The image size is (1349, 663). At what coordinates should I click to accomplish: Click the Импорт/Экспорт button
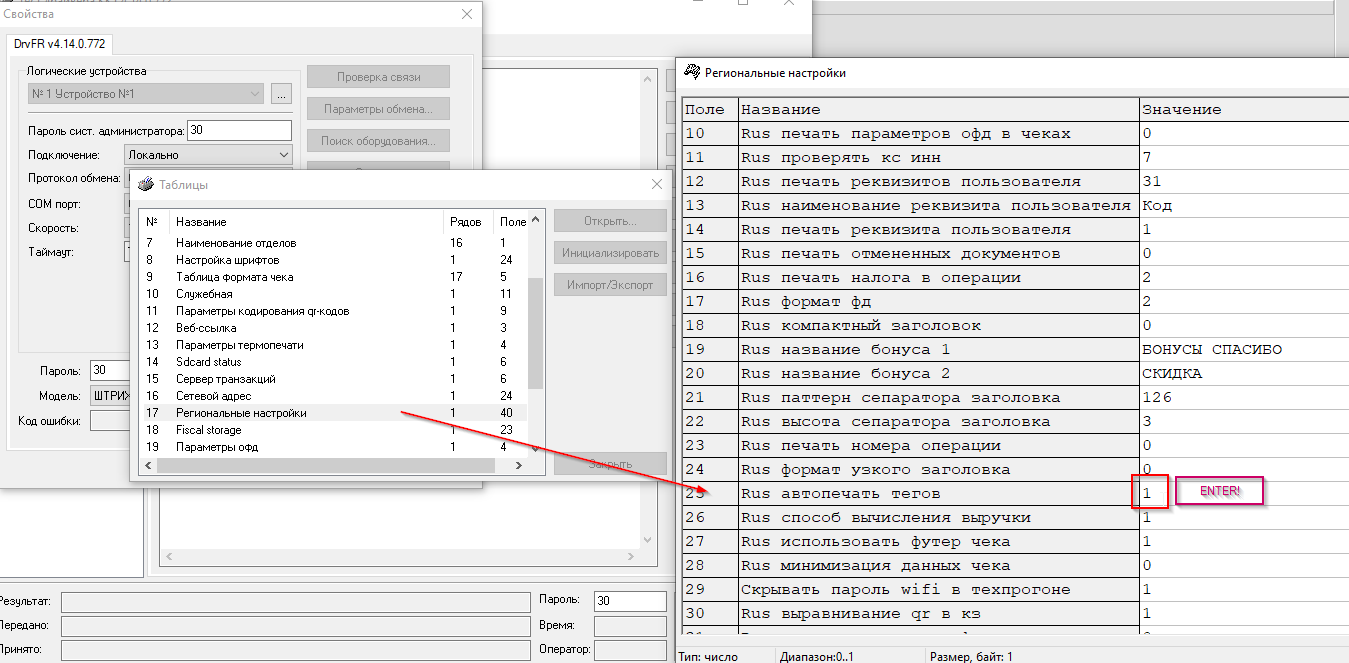click(x=609, y=285)
